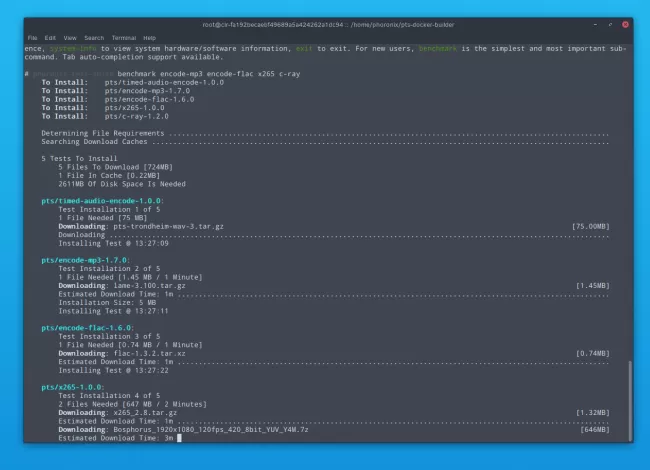Click '2 Files Needed [647 MB / 2 Minutes]'
This screenshot has height=470, width=650.
pos(132,404)
